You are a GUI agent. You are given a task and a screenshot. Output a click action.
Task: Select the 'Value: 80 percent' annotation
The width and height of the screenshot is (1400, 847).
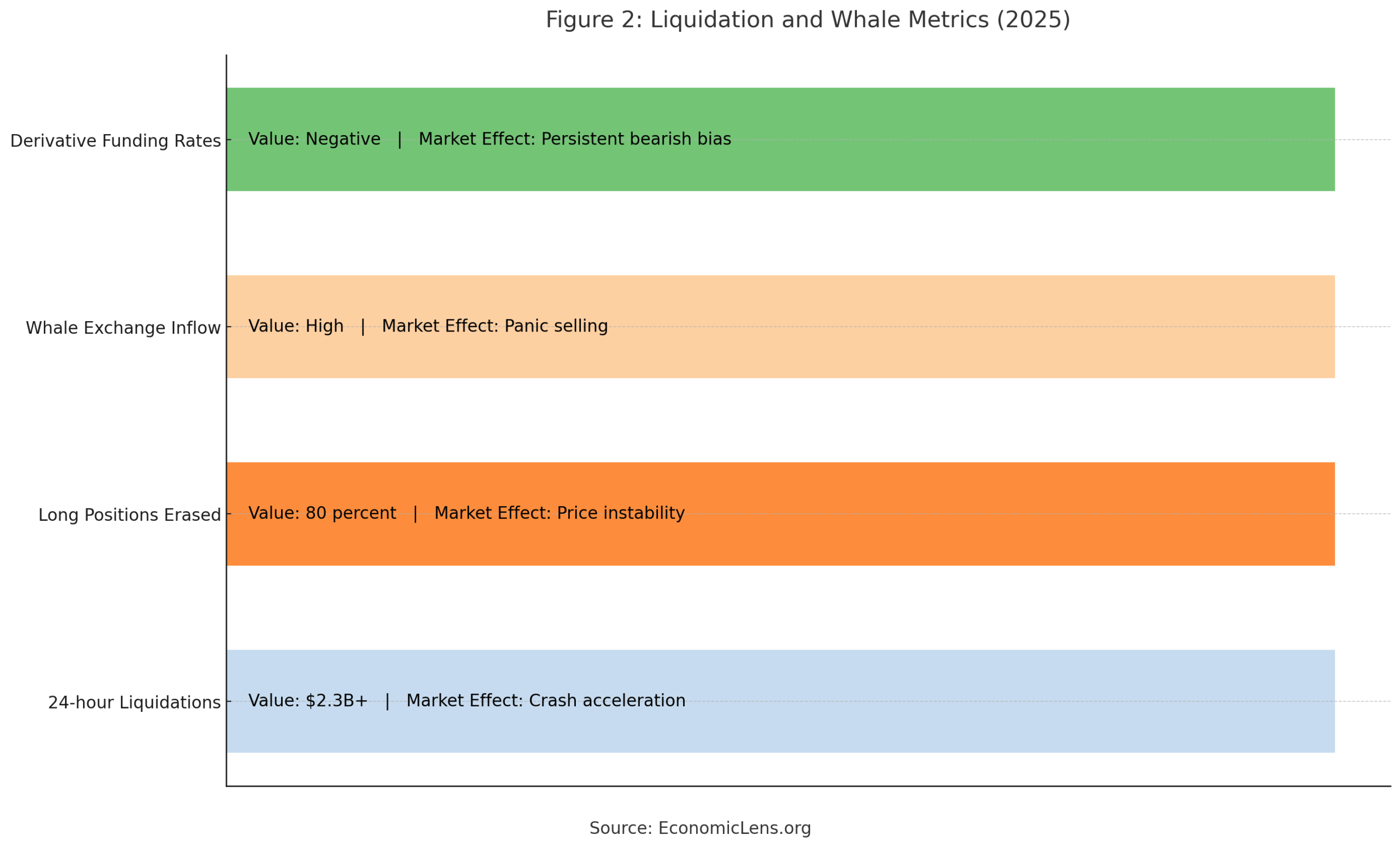pos(322,513)
